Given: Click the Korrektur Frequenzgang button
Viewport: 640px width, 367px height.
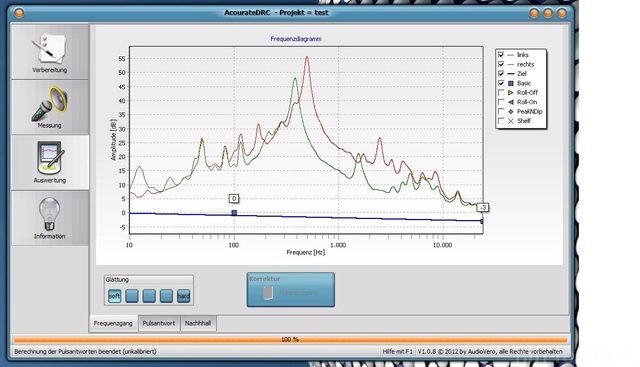Looking at the screenshot, I should tap(291, 290).
